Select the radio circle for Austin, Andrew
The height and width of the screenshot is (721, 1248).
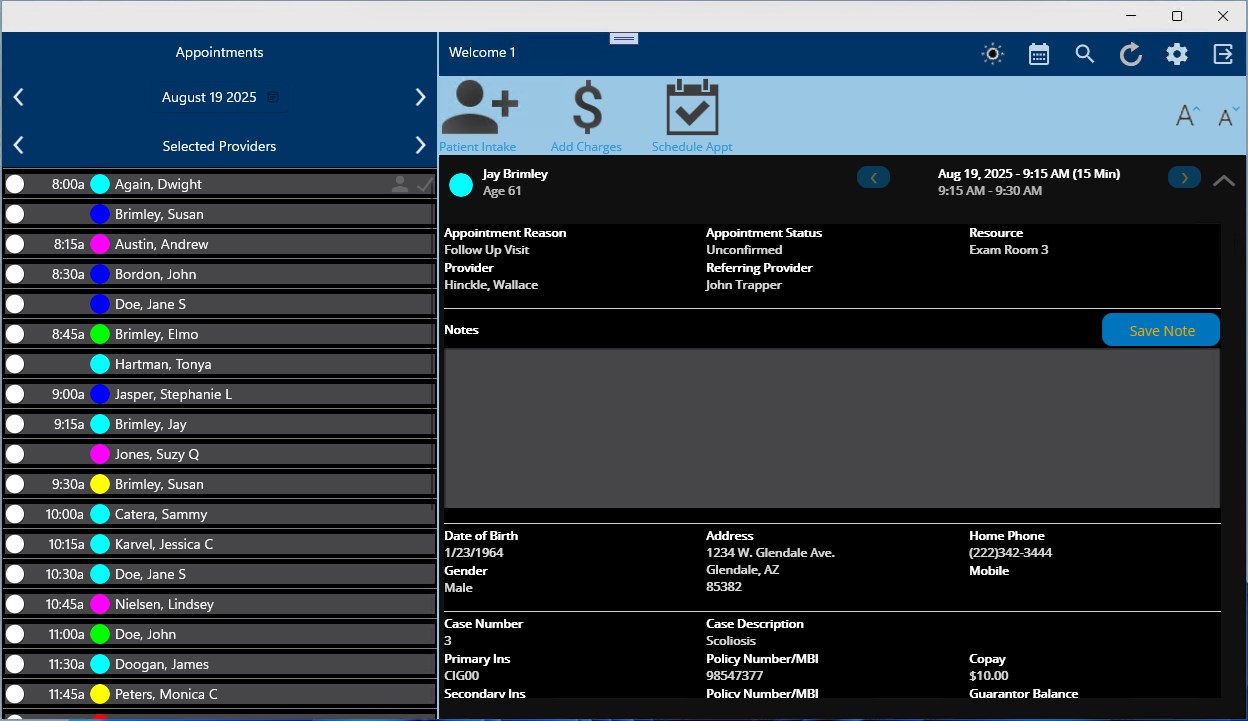tap(15, 244)
